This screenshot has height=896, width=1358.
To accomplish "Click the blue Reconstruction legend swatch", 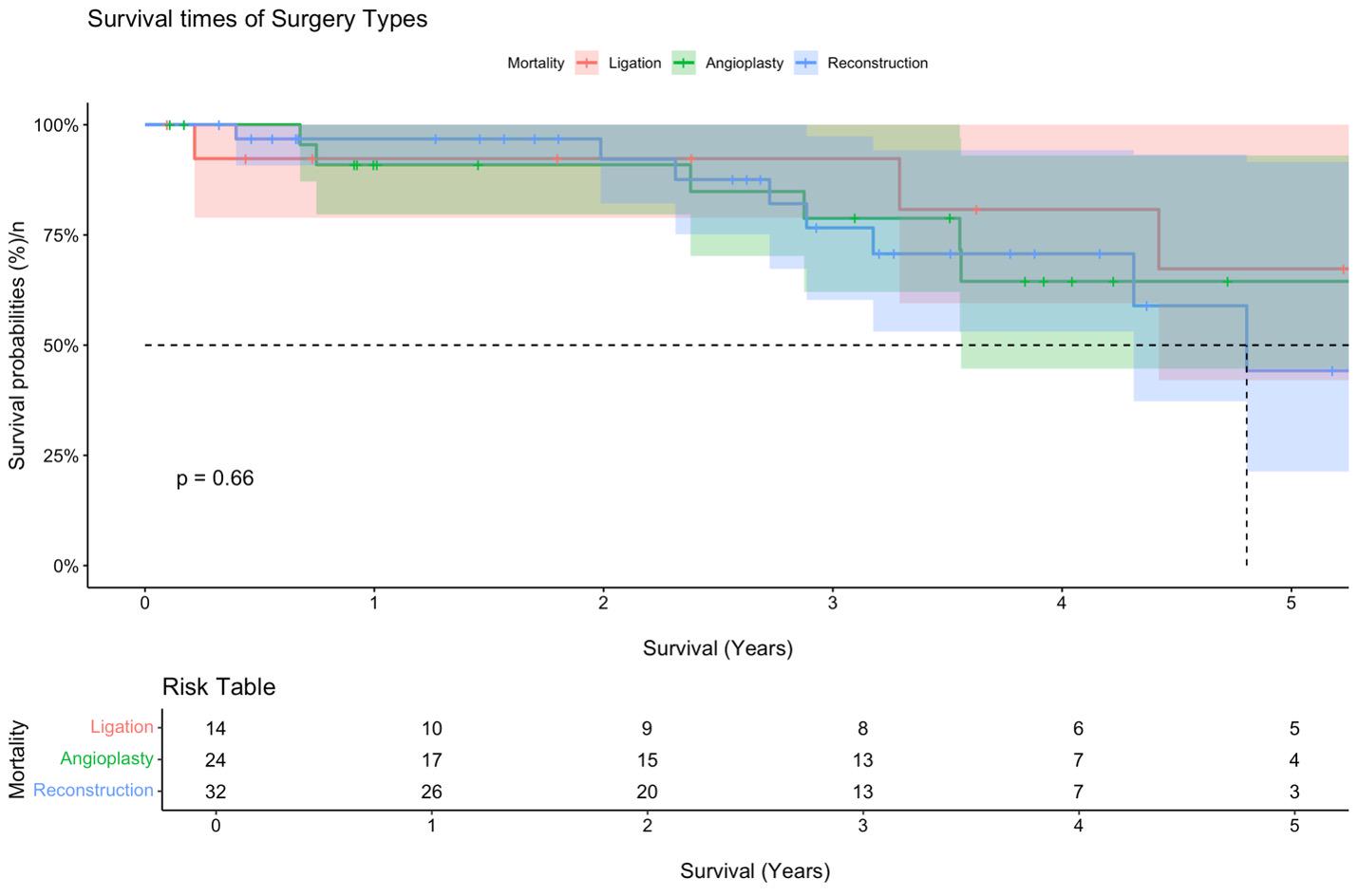I will point(805,64).
